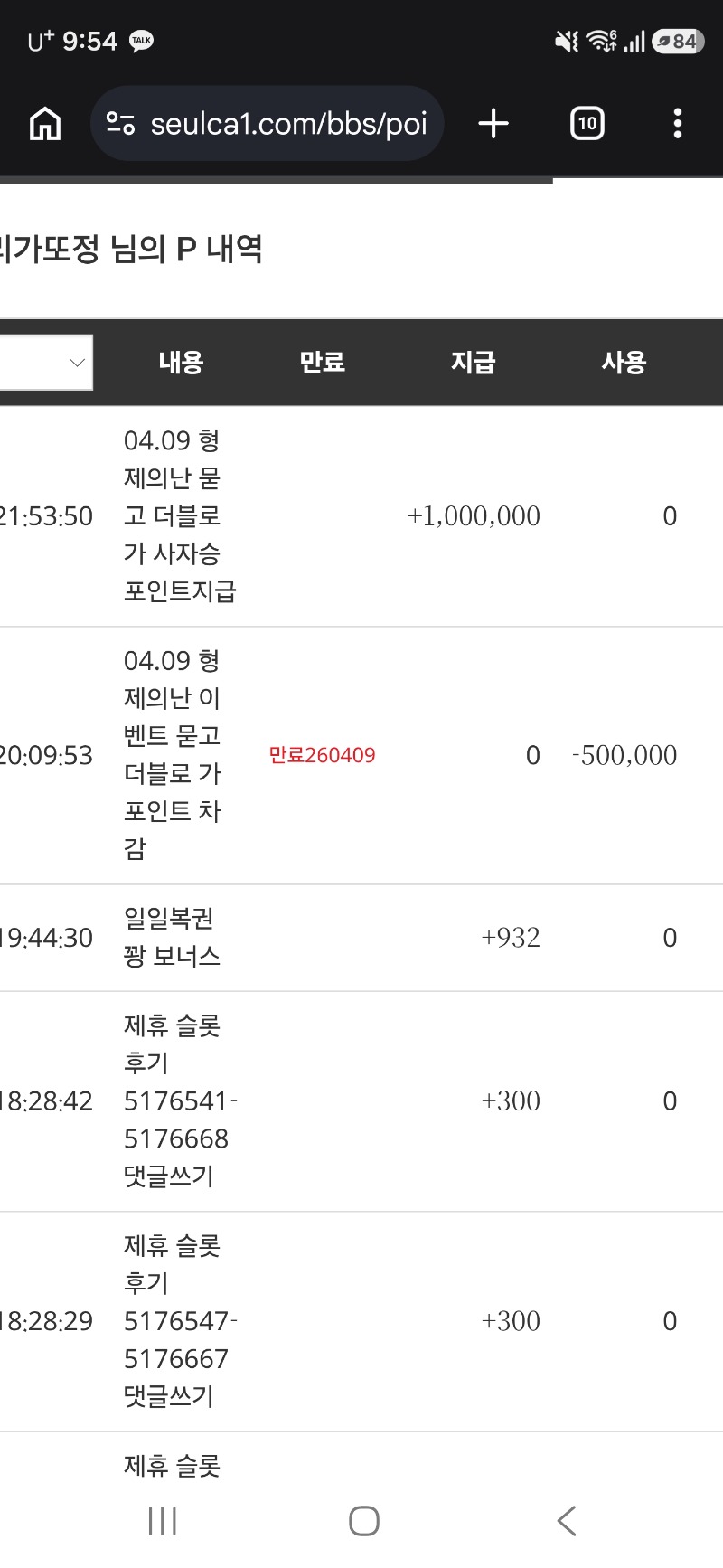This screenshot has height=1568, width=723.
Task: Tap the browser home icon
Action: (45, 124)
